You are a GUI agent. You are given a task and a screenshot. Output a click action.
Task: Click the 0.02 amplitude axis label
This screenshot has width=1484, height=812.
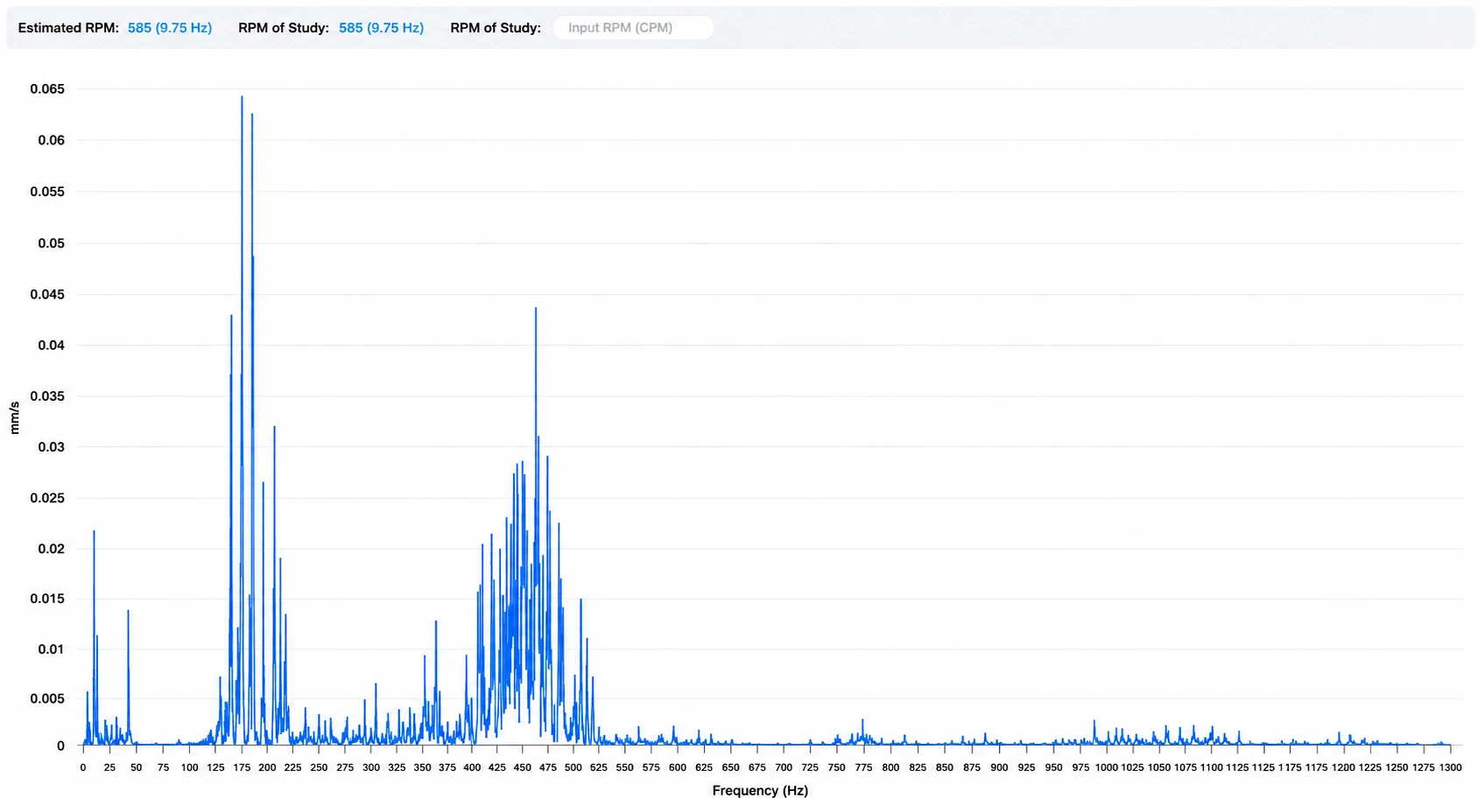[x=51, y=549]
